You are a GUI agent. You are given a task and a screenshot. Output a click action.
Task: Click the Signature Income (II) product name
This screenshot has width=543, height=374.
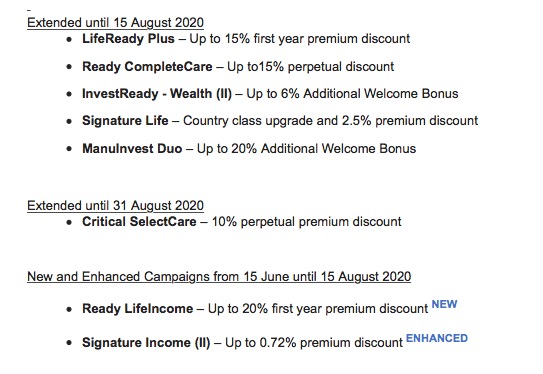[146, 343]
